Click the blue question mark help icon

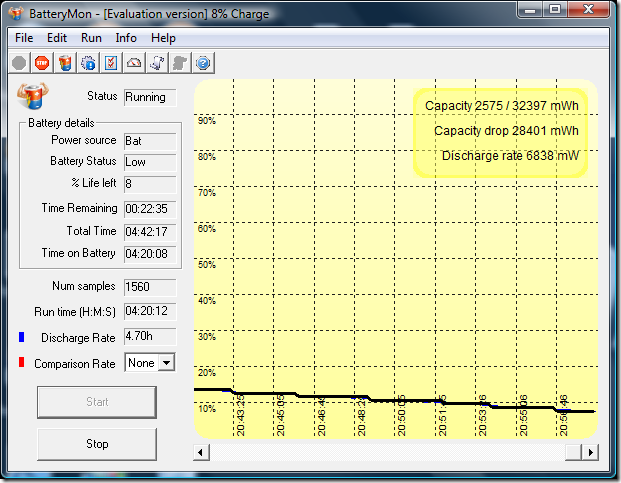click(x=203, y=63)
